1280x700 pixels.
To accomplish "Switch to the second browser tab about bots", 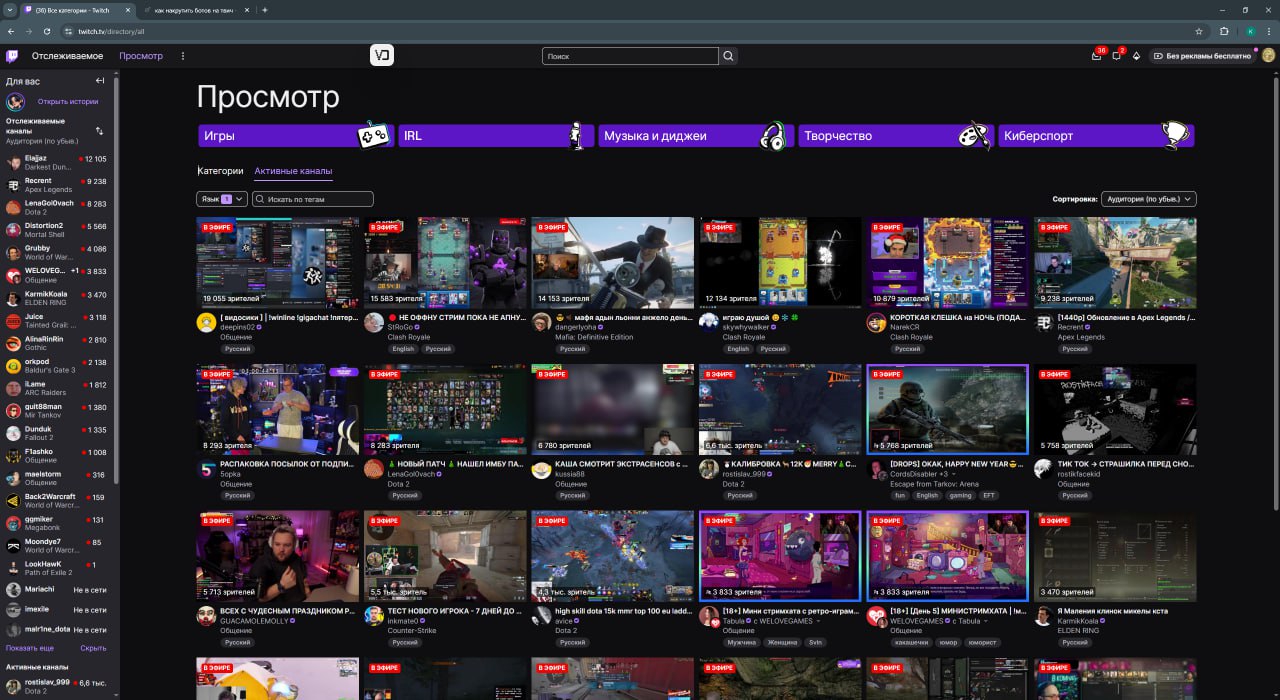I will pos(196,10).
